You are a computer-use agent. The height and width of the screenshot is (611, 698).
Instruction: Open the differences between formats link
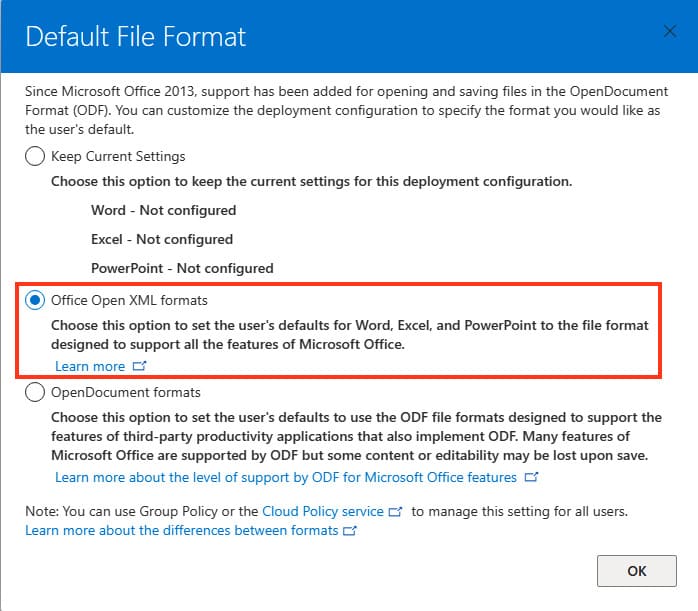182,530
